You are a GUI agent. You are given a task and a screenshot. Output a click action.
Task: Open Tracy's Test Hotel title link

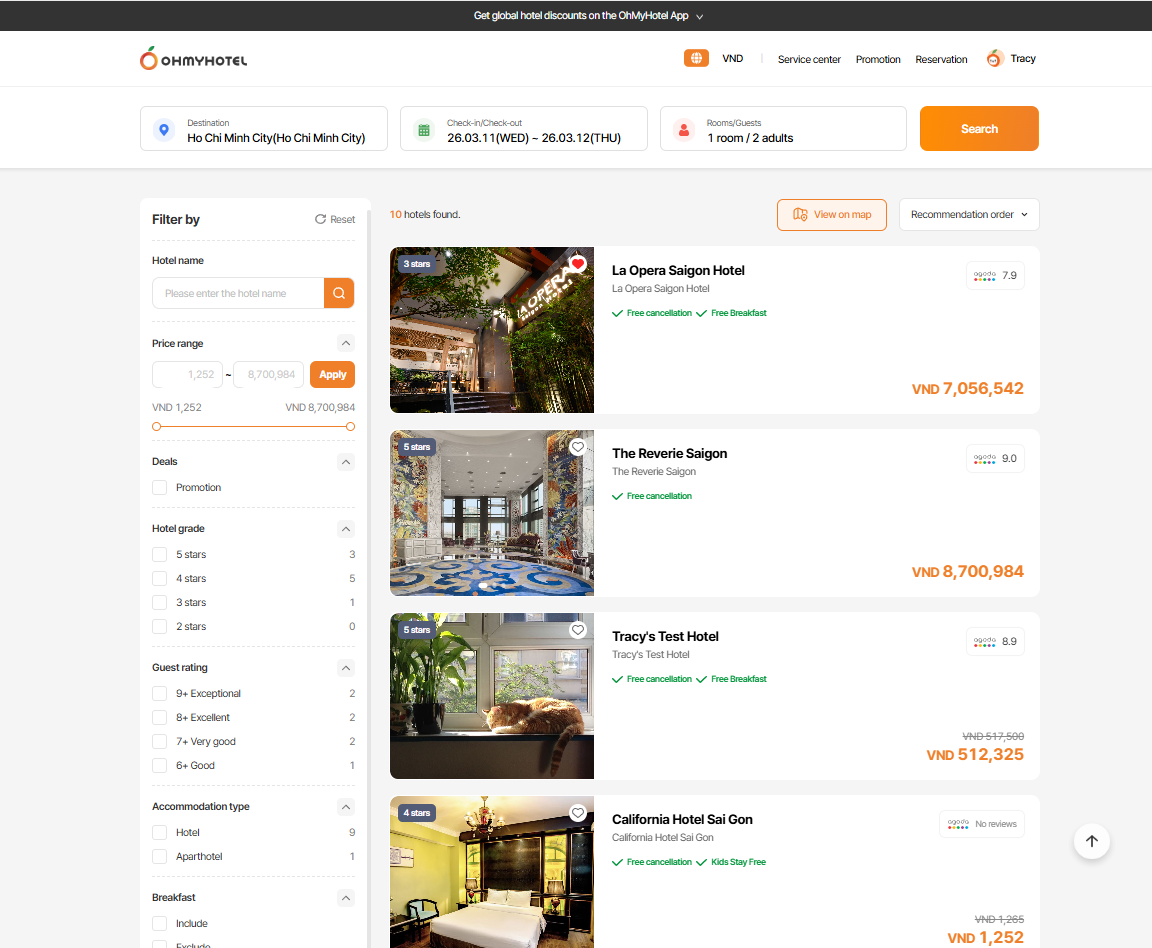pyautogui.click(x=665, y=636)
